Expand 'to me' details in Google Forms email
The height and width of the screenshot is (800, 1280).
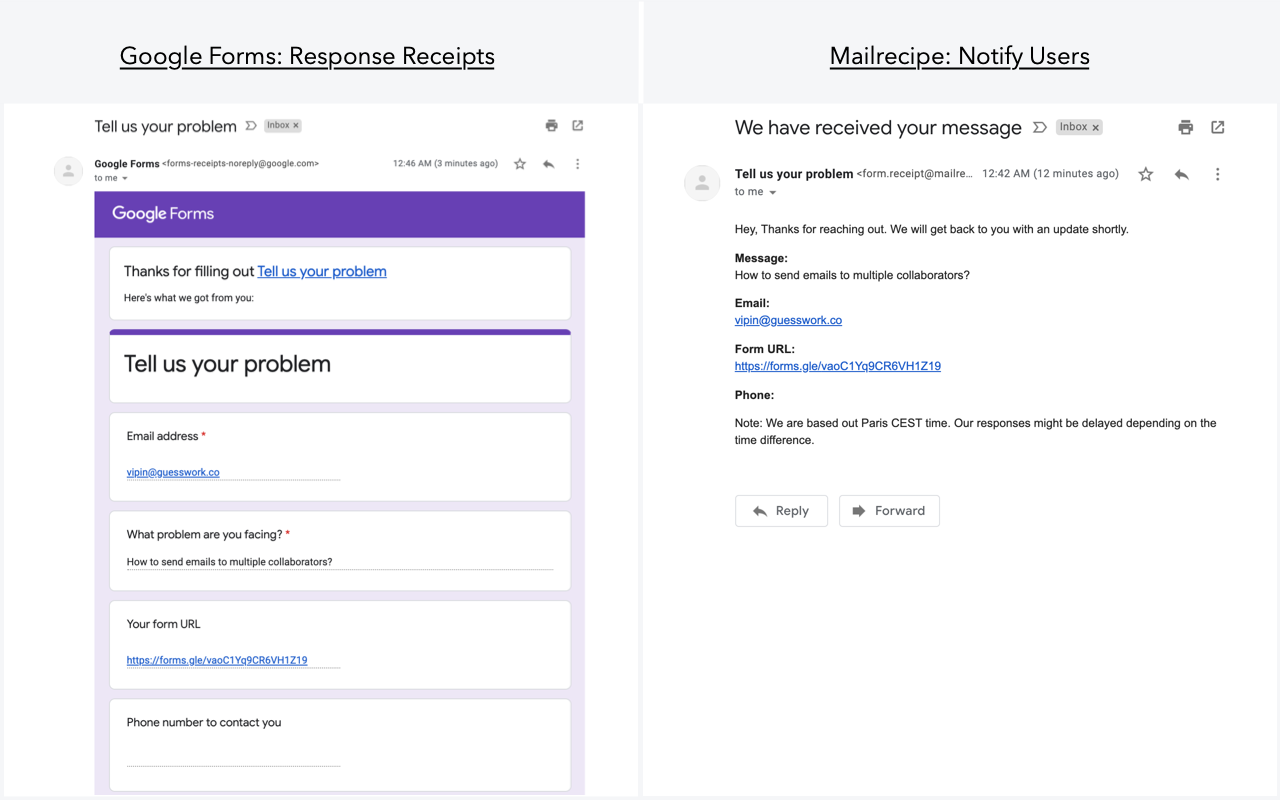click(125, 179)
